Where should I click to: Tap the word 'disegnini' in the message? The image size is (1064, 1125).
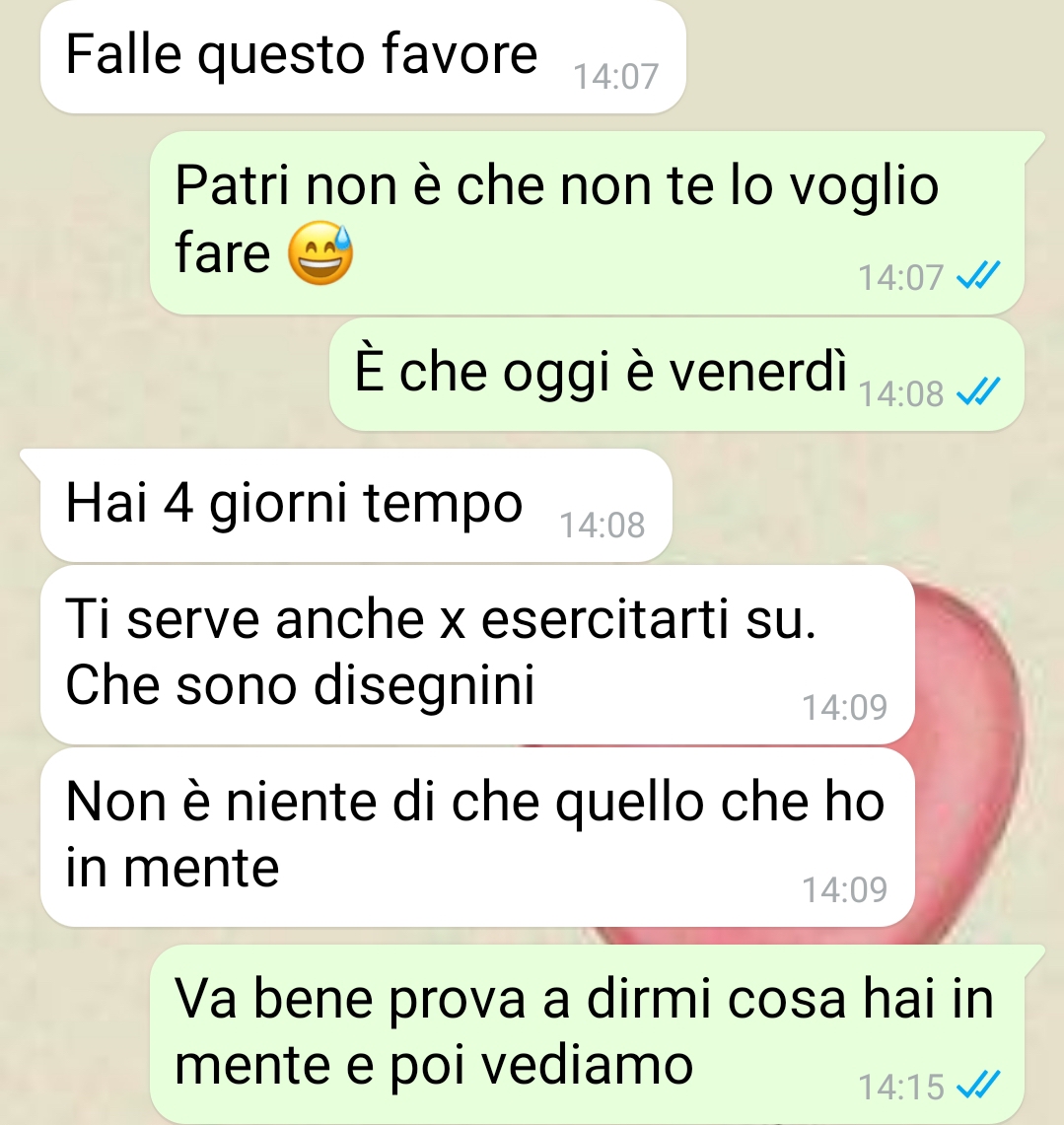click(425, 685)
